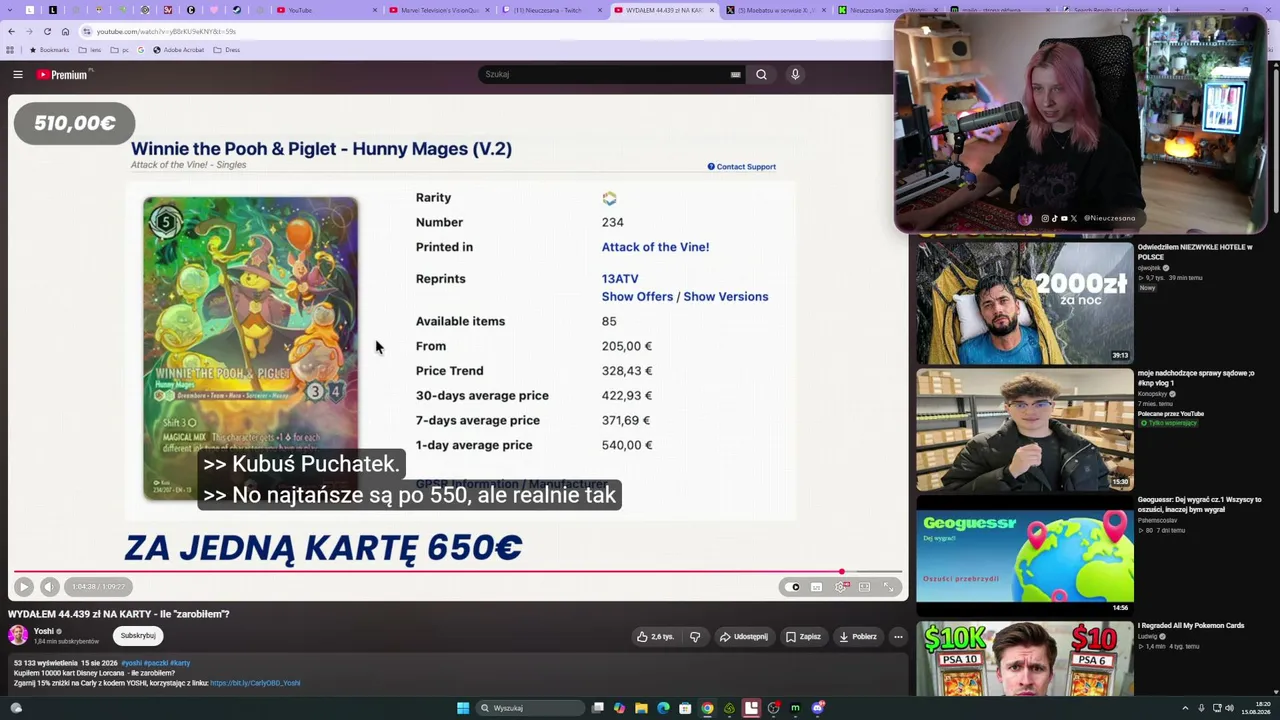Open the Windows Start menu
The width and height of the screenshot is (1280, 720).
[463, 708]
